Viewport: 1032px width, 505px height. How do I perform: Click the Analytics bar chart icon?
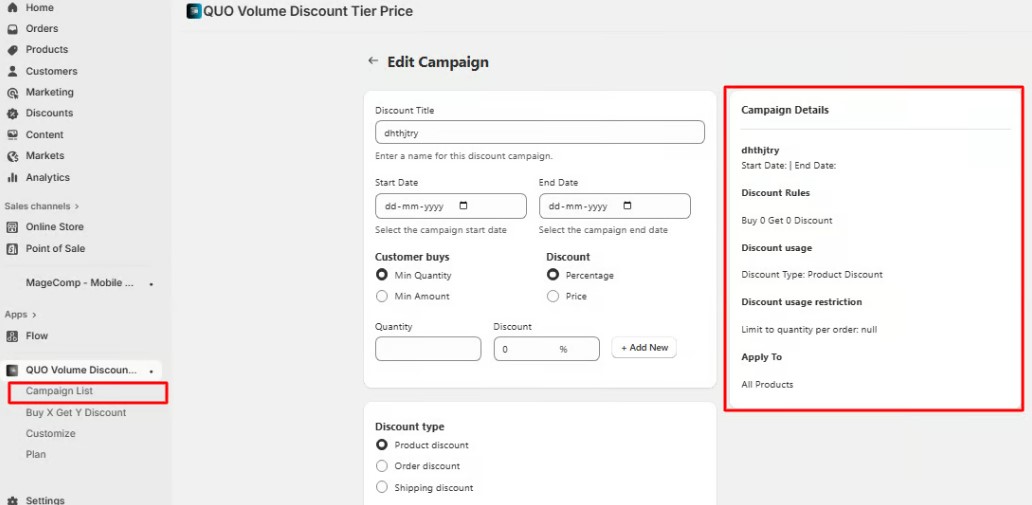coord(13,178)
